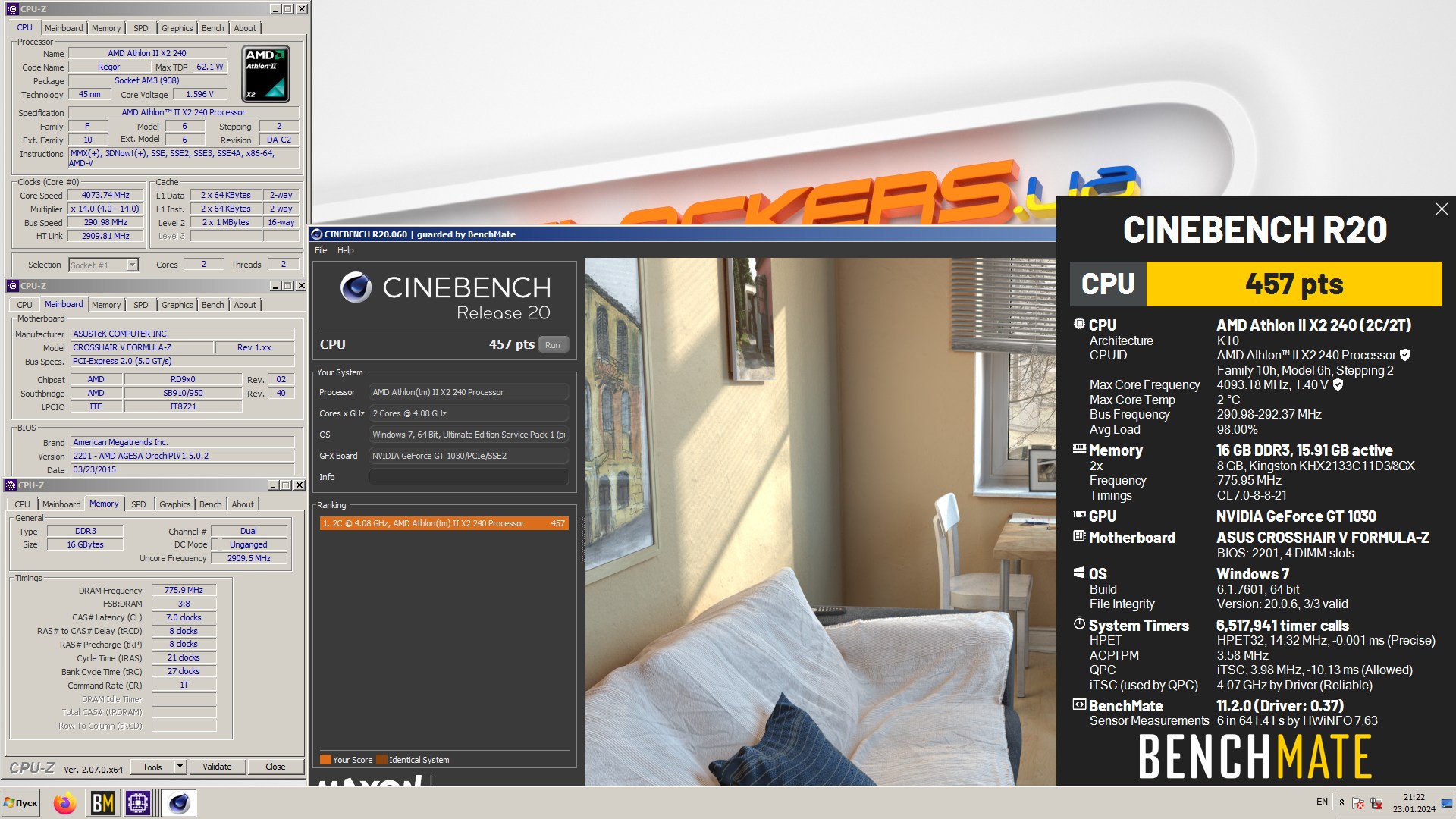Click the CPU-Z Close button
Screen dimensions: 1456x819
275,767
